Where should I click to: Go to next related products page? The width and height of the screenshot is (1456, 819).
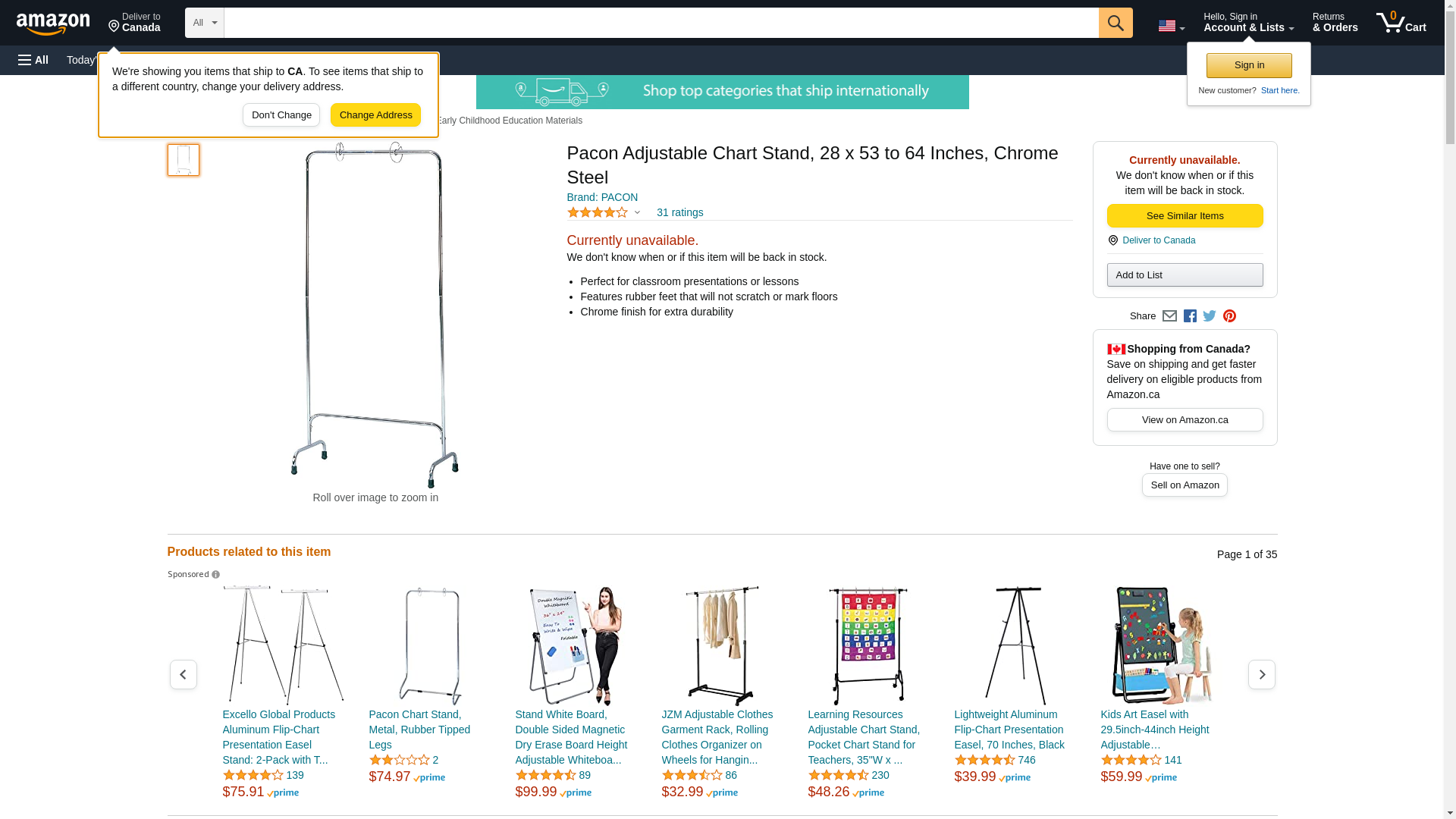point(1261,674)
